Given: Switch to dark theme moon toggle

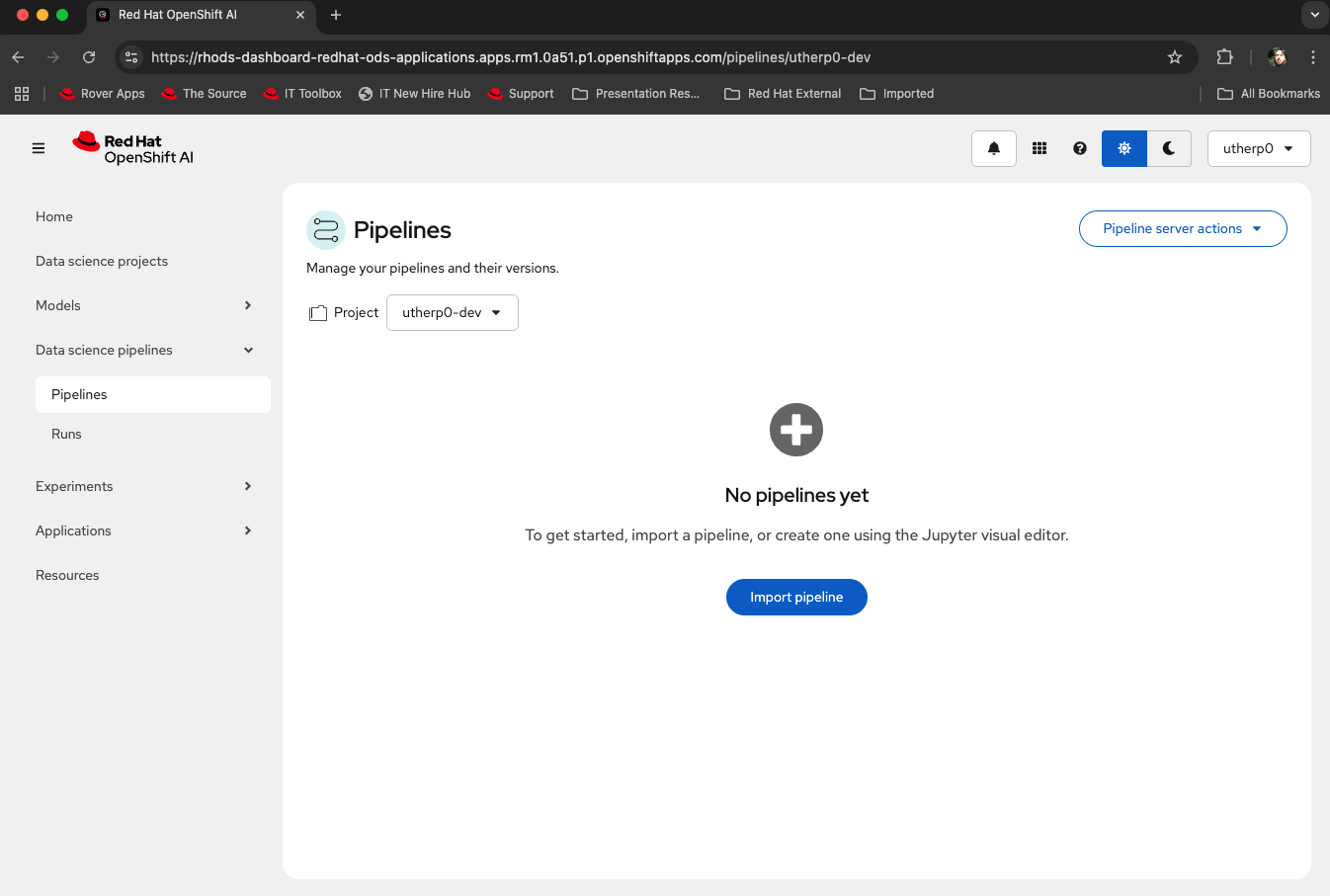Looking at the screenshot, I should tap(1169, 148).
